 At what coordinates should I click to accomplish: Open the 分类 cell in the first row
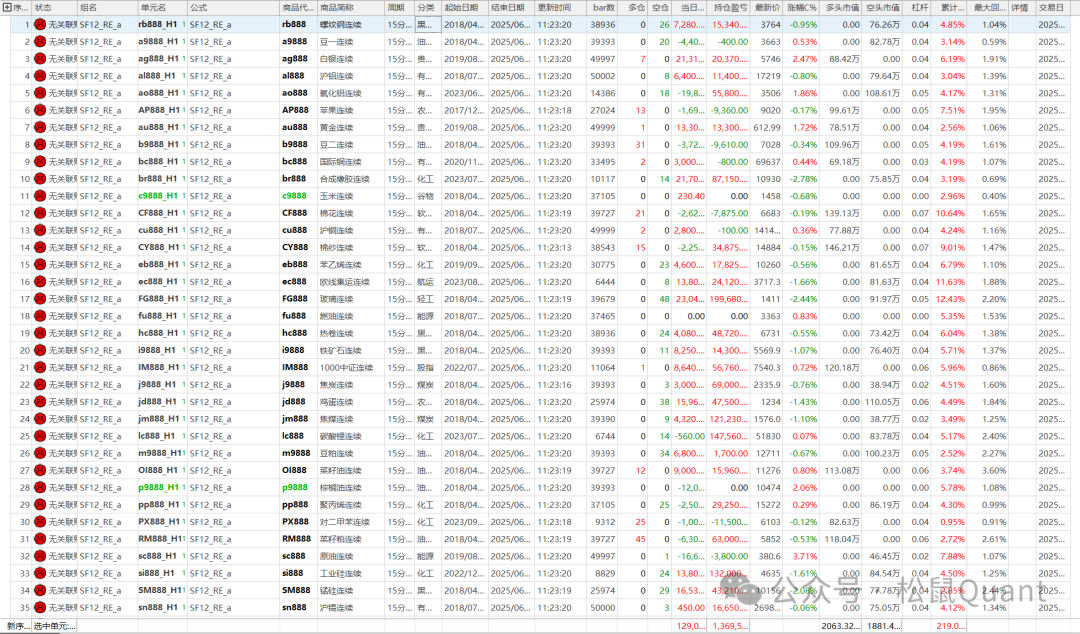[x=426, y=24]
